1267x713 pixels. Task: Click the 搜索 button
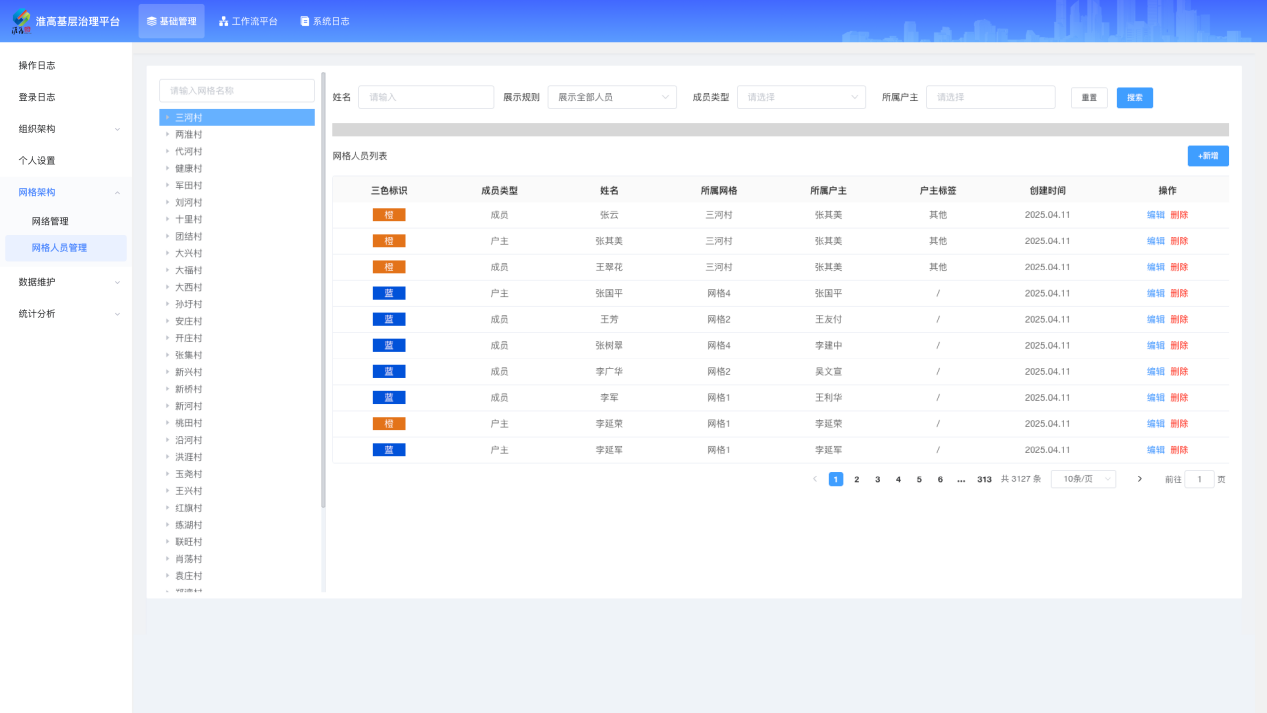tap(1134, 98)
